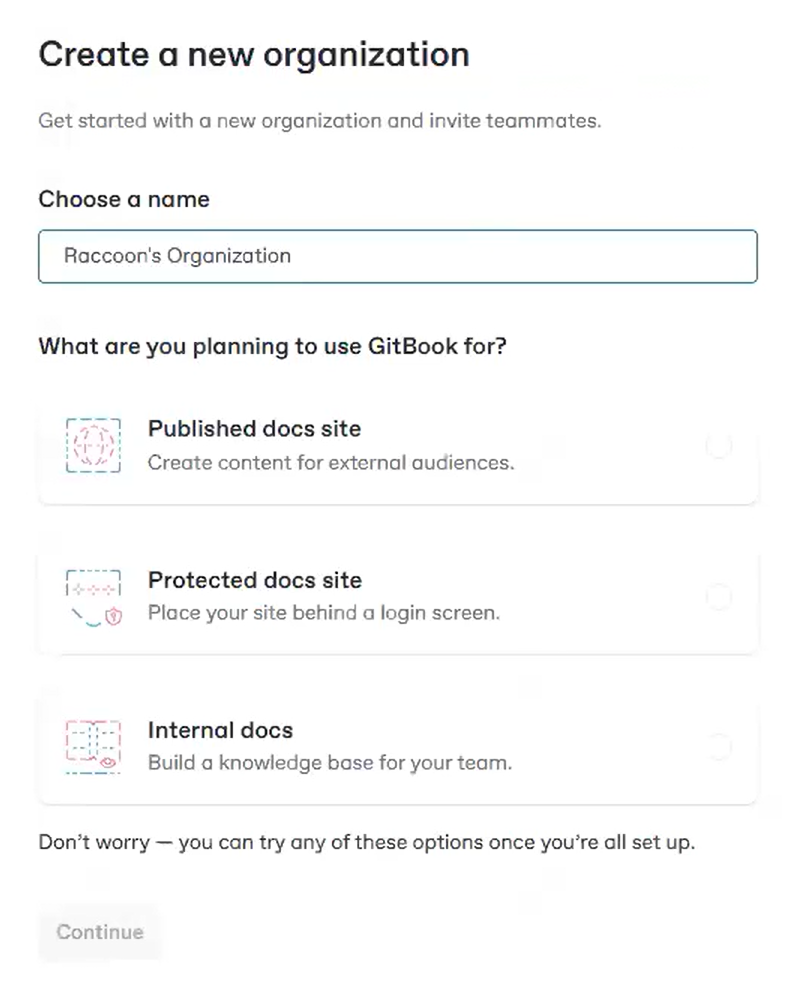Select the Protected docs site radio button
This screenshot has width=798, height=990.
718,597
